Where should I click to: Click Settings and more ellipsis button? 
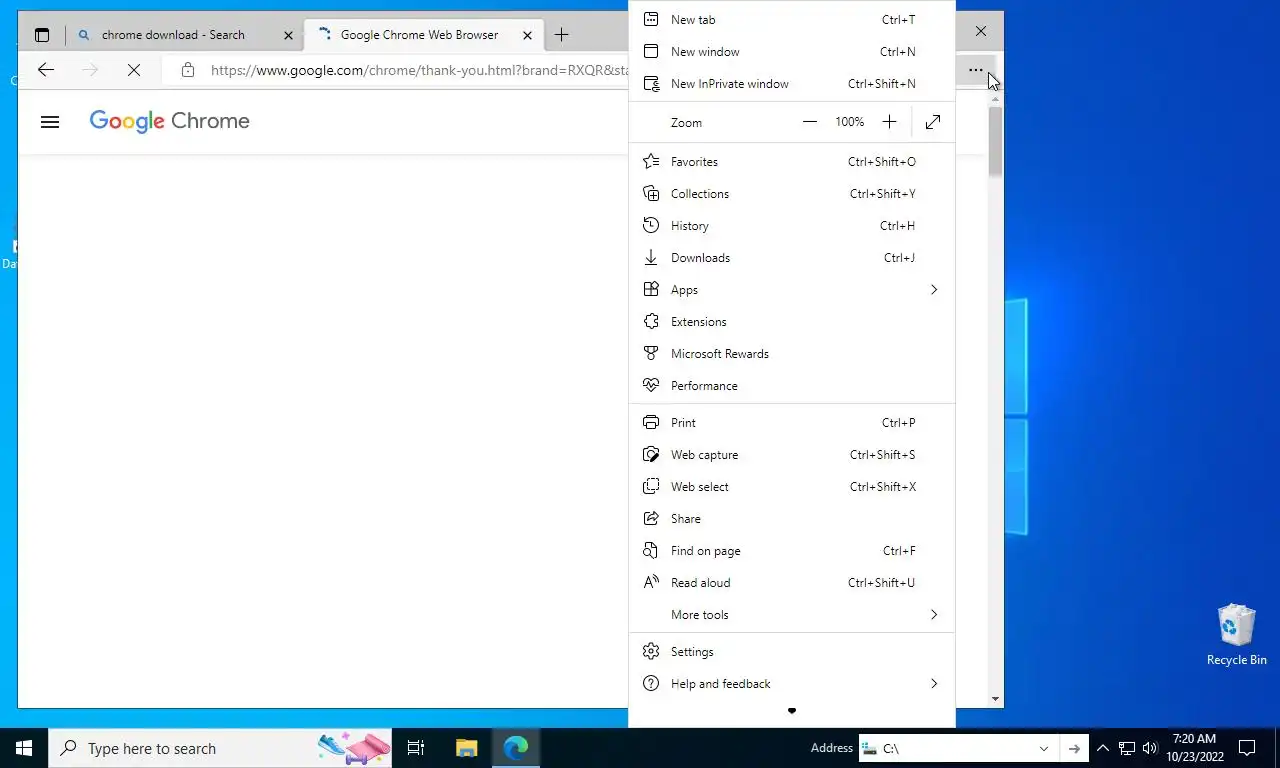click(976, 70)
